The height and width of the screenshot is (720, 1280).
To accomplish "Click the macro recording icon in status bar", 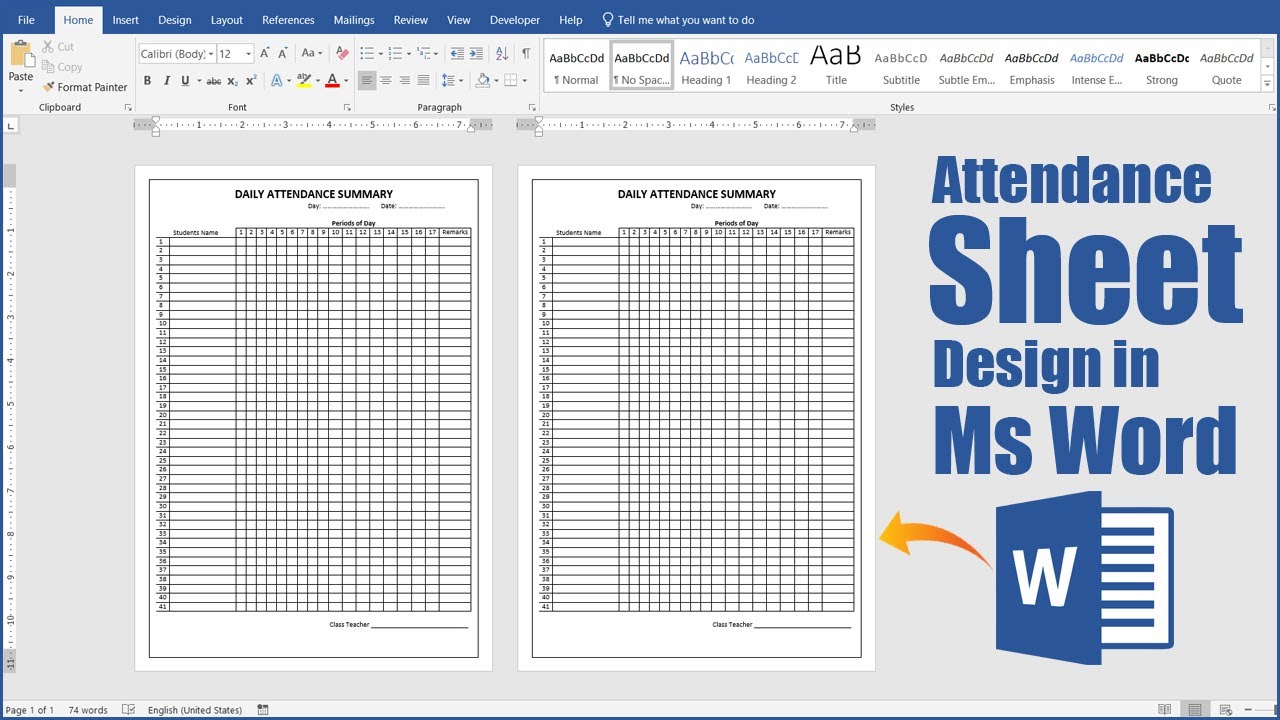I will (x=263, y=710).
